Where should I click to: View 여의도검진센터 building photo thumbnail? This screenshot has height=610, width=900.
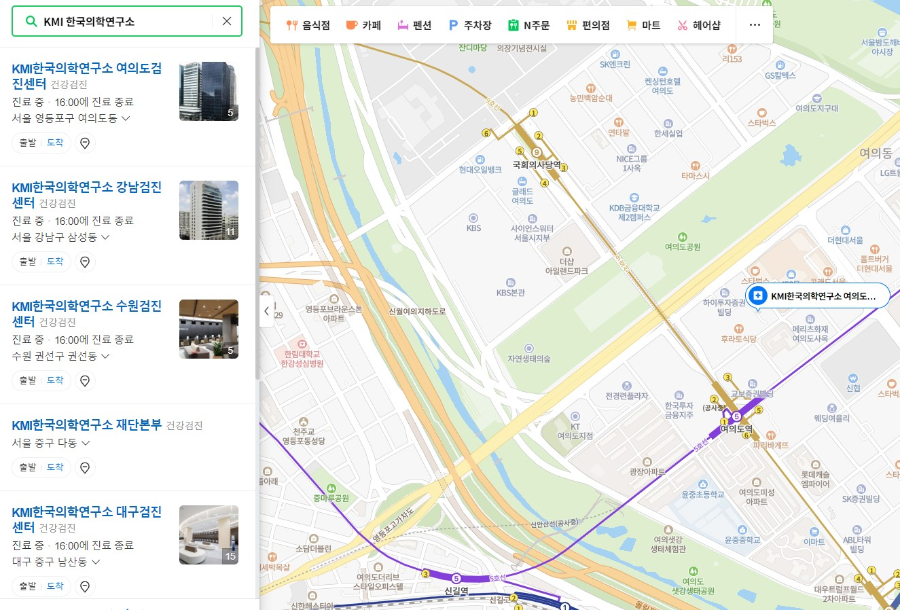point(209,91)
